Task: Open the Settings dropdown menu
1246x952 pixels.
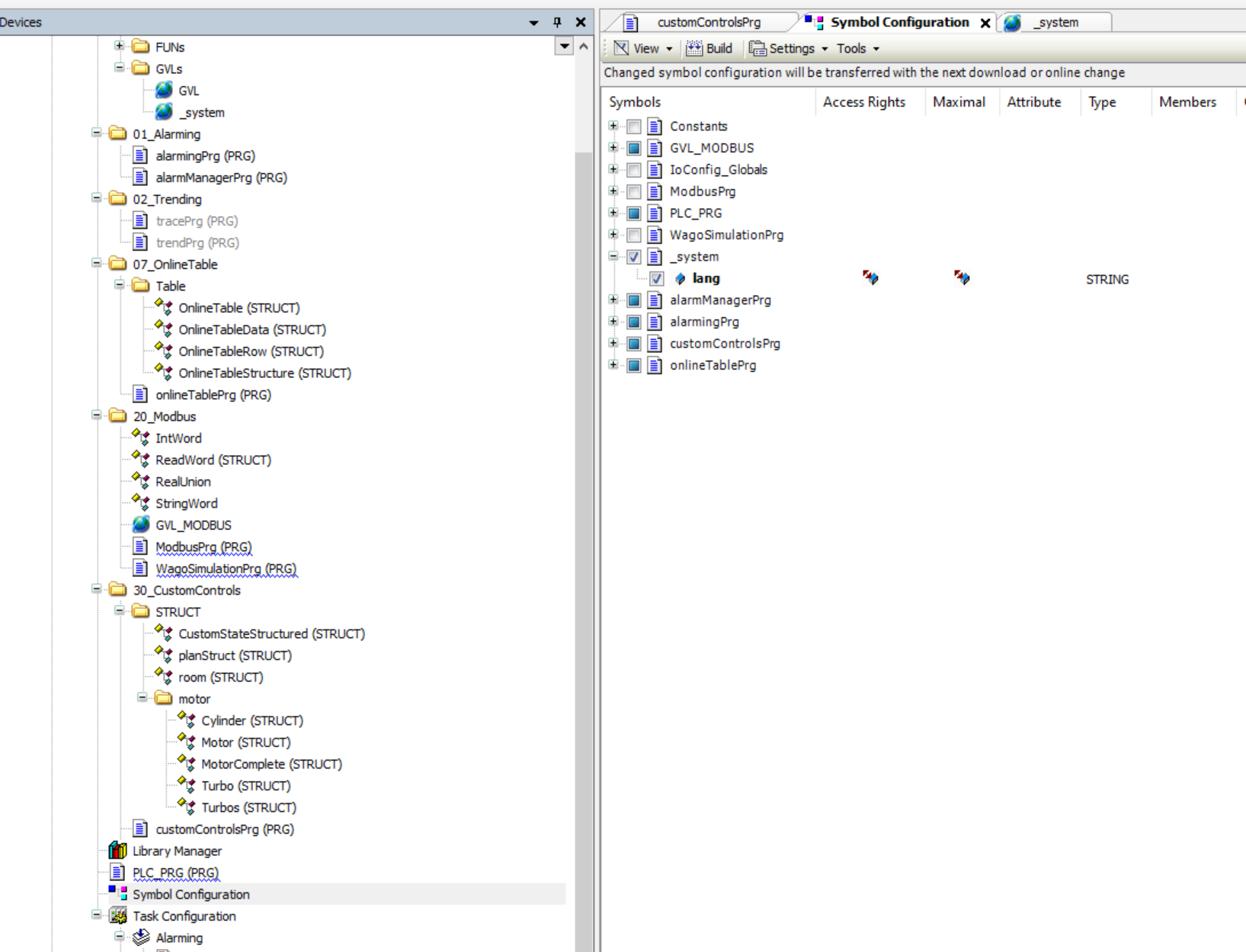Action: pyautogui.click(x=790, y=49)
